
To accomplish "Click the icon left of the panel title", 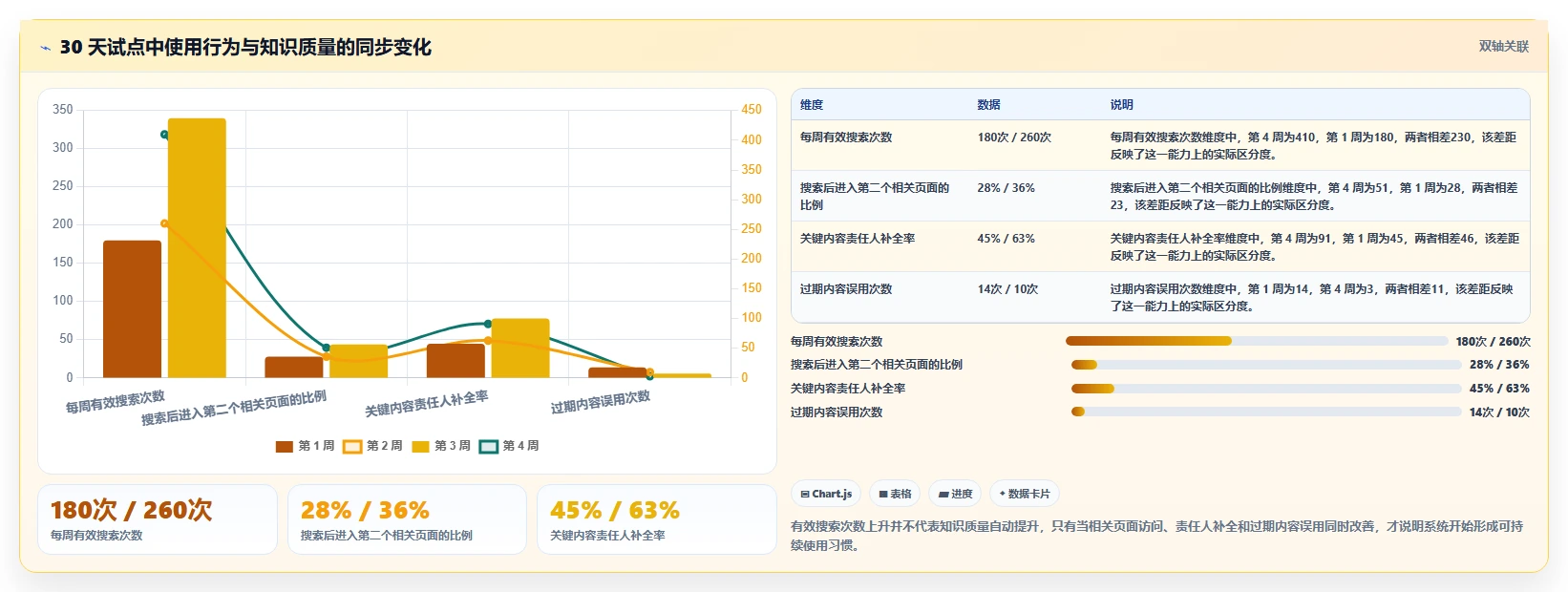I will click(45, 48).
